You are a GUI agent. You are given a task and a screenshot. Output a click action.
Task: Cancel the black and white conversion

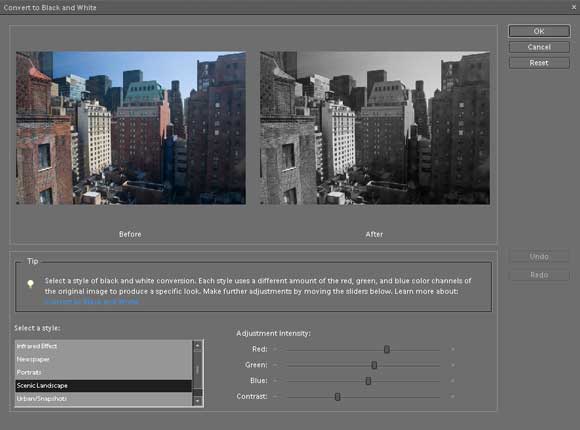[x=539, y=47]
